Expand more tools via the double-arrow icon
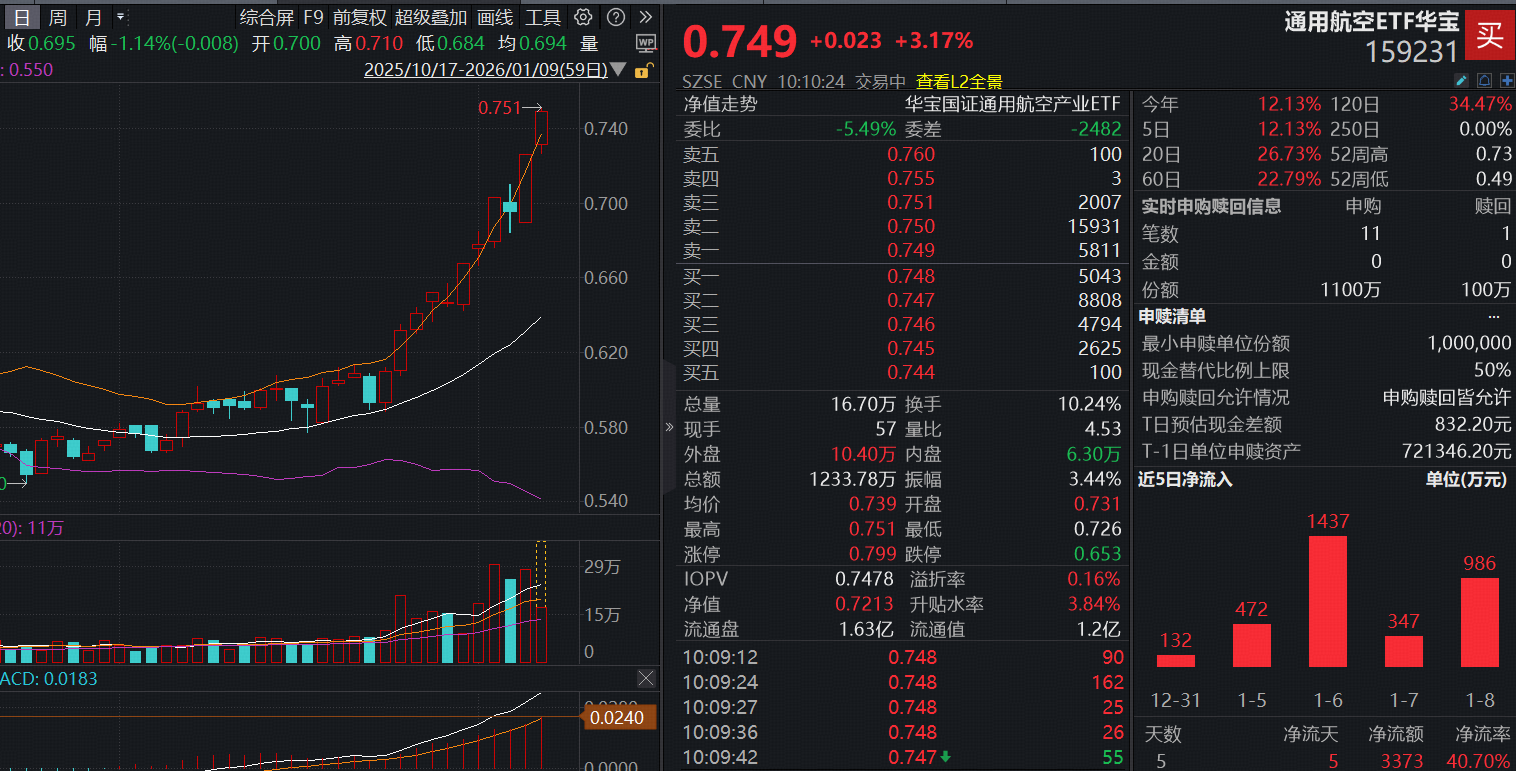The width and height of the screenshot is (1516, 771). [x=646, y=17]
